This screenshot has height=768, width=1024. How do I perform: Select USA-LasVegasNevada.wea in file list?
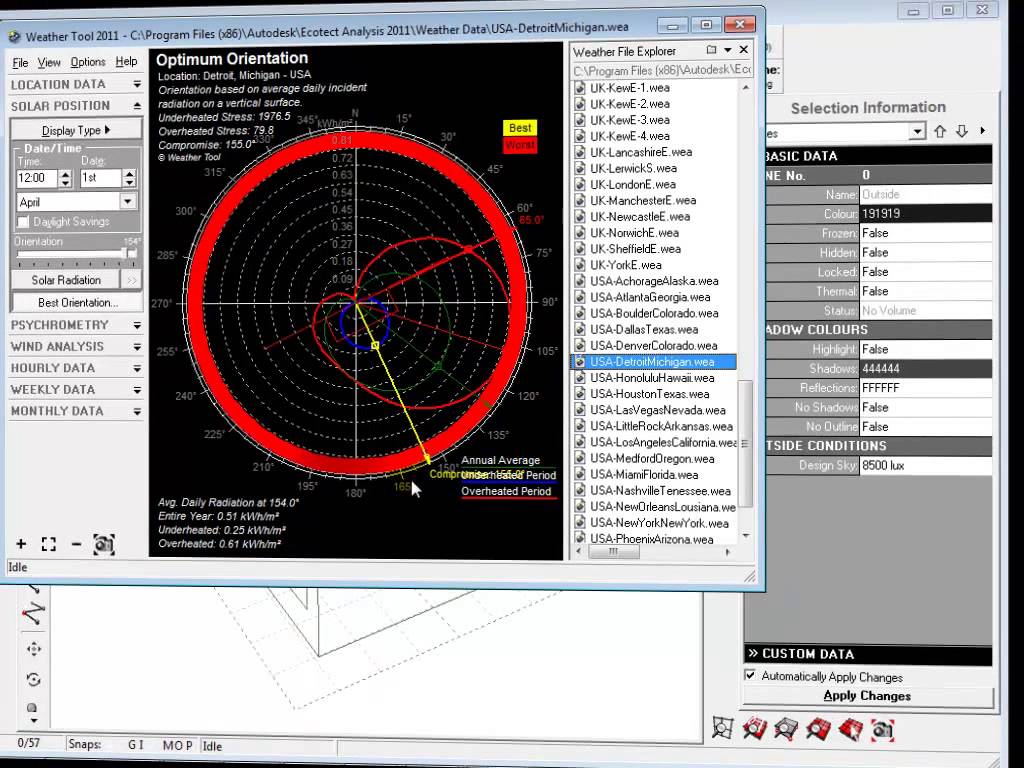(x=658, y=410)
